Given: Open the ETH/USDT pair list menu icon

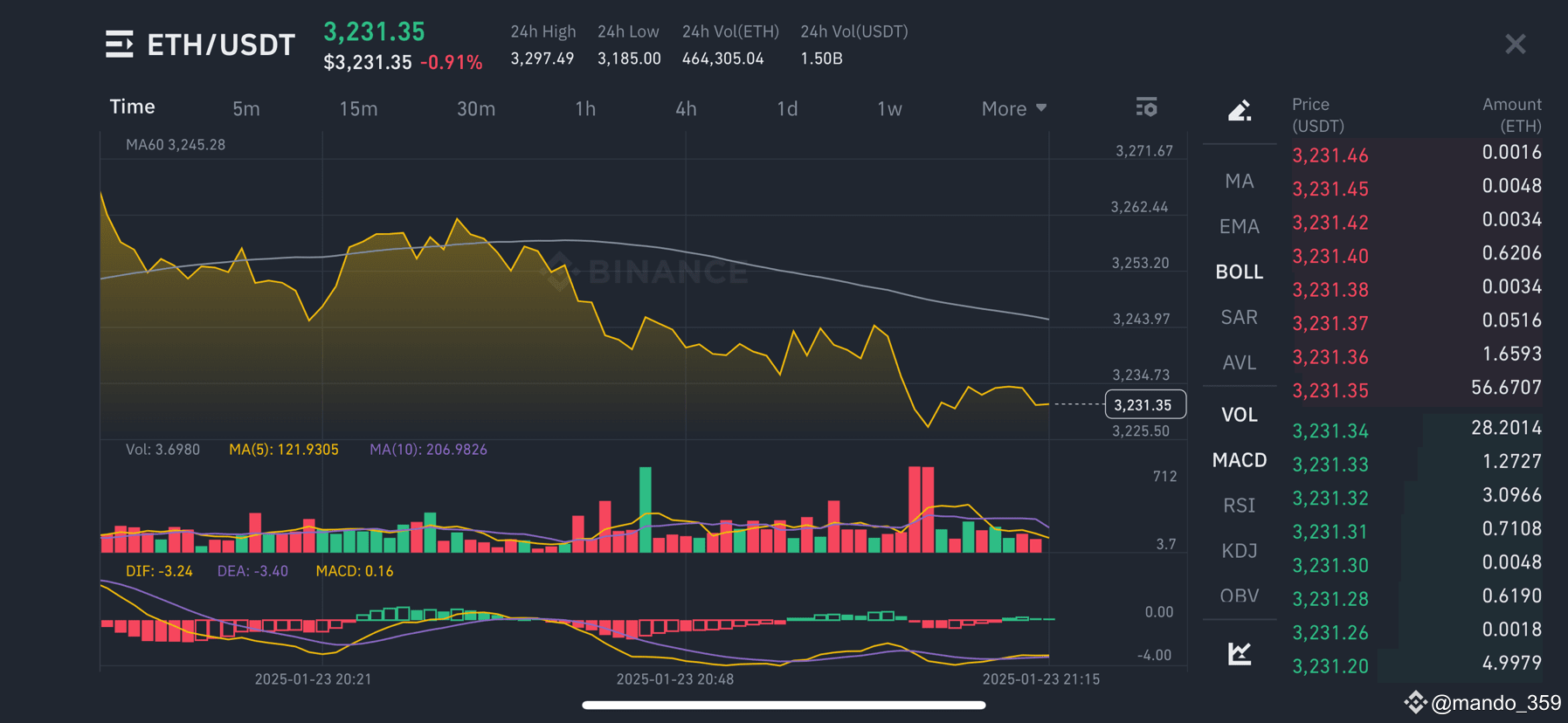Looking at the screenshot, I should 120,44.
